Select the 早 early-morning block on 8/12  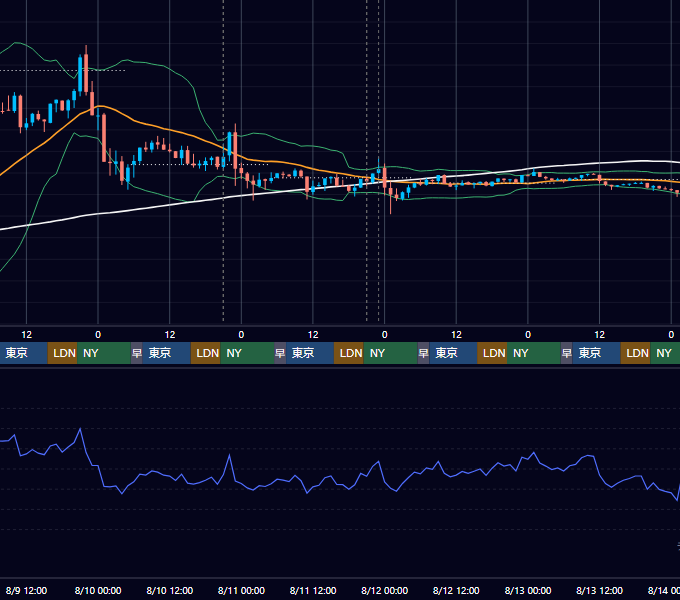423,353
